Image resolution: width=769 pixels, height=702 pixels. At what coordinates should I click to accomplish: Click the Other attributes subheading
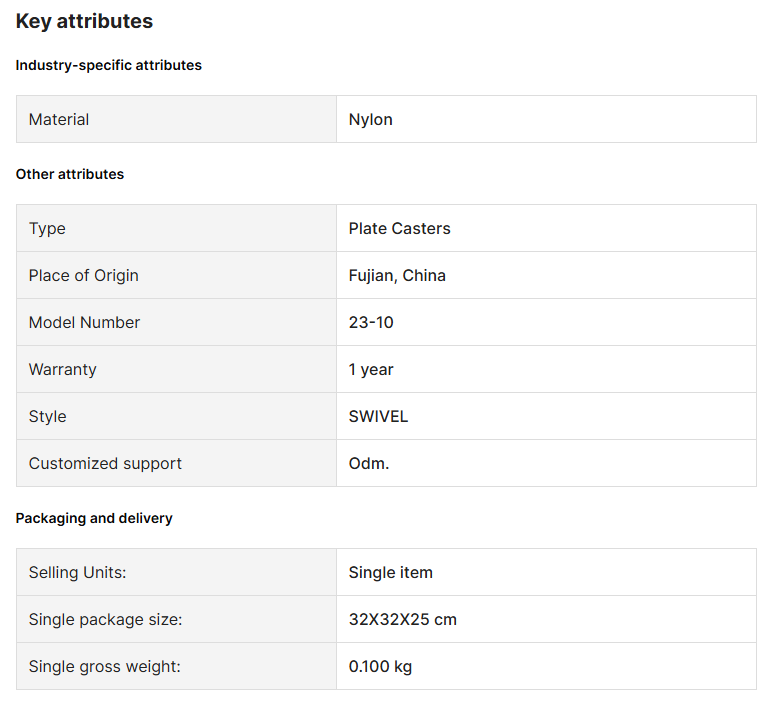coord(70,174)
